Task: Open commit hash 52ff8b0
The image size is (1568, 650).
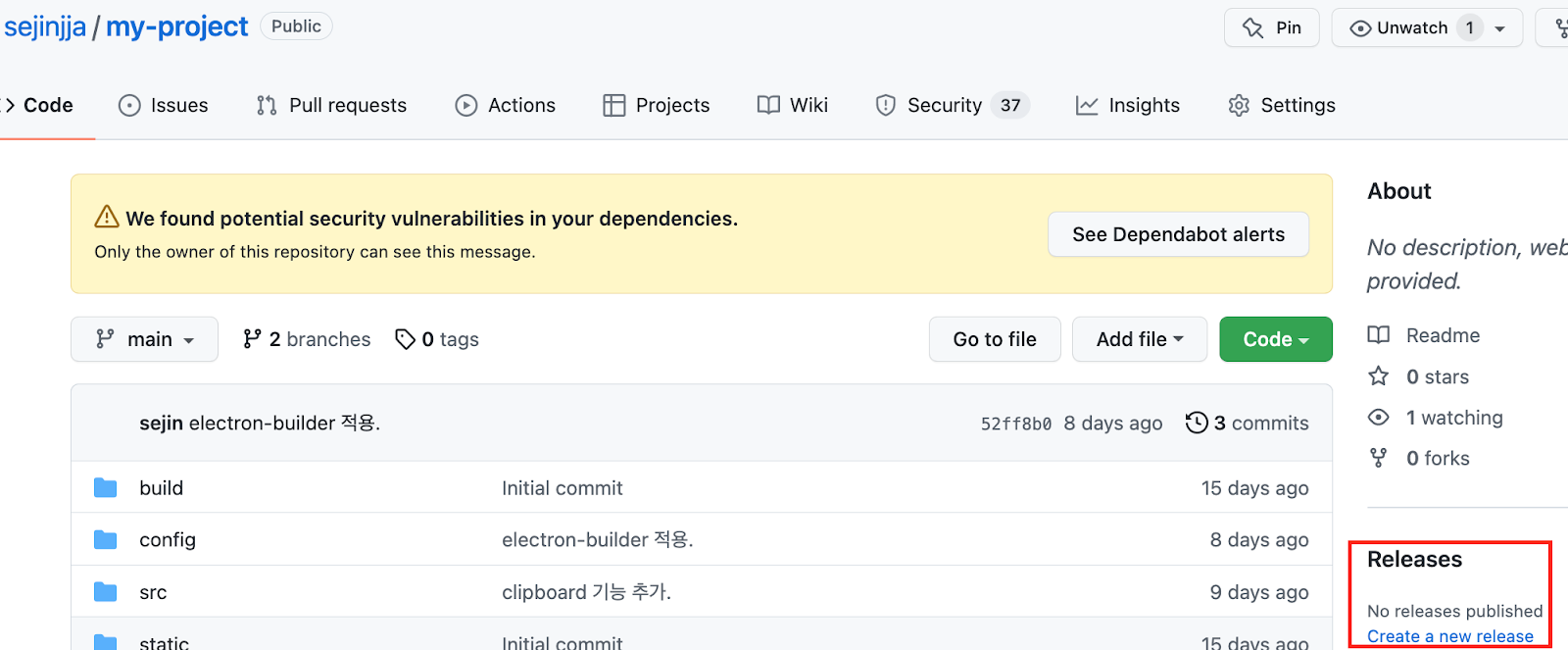Action: tap(1016, 424)
